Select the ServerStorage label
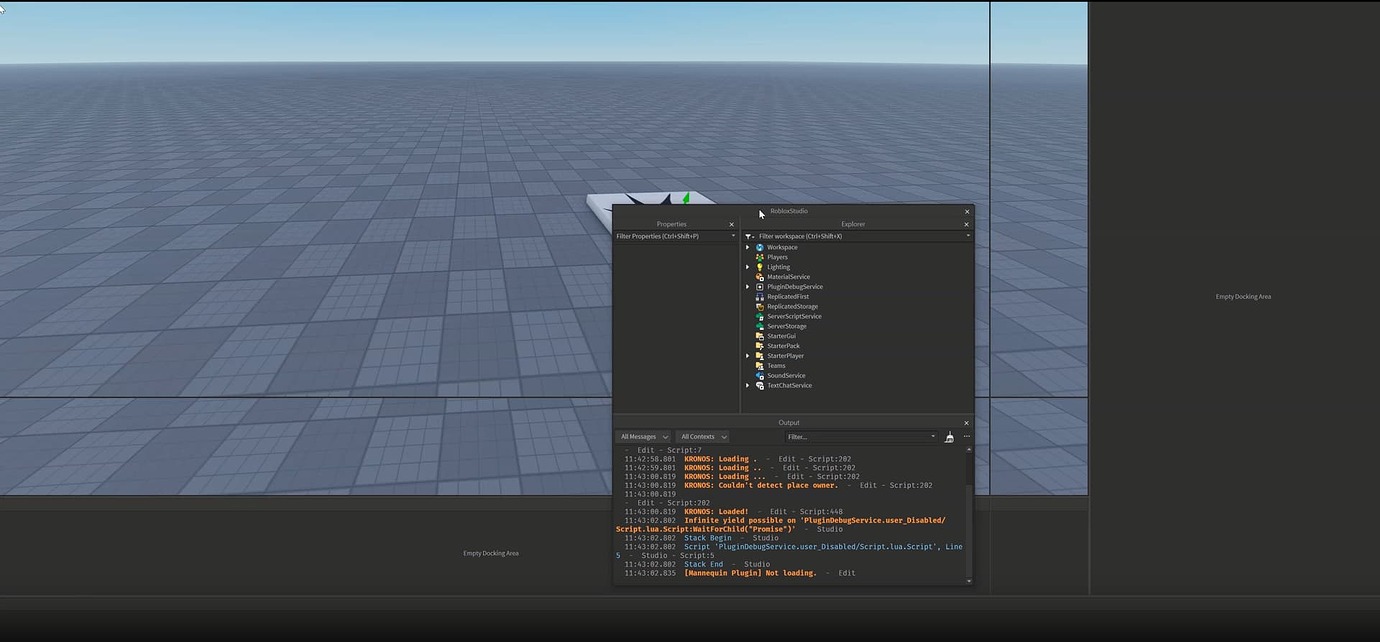Image resolution: width=1380 pixels, height=642 pixels. (x=786, y=326)
